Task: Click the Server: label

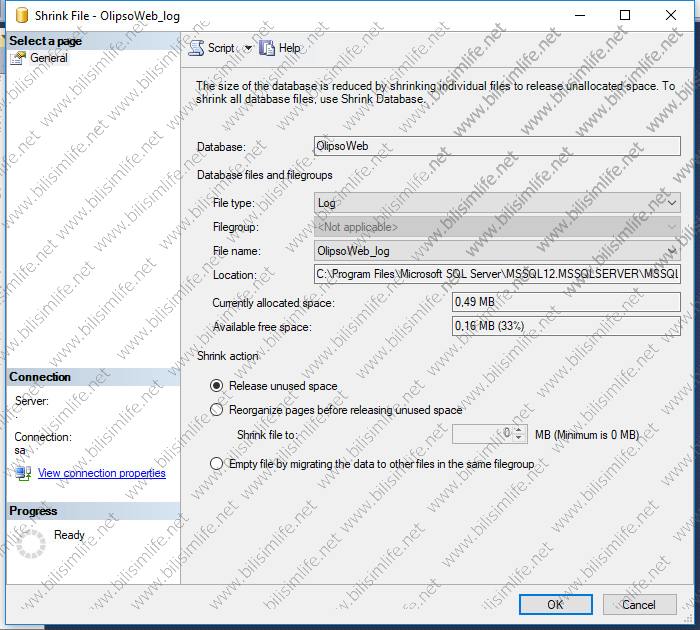Action: 32,401
